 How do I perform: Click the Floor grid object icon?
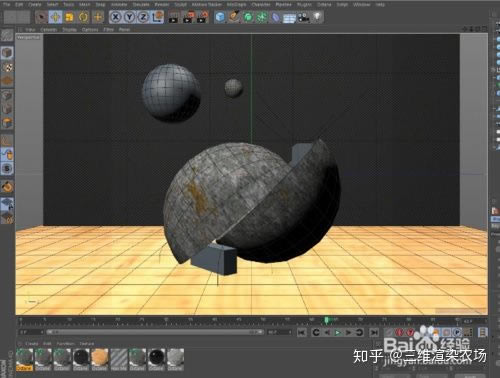pos(289,18)
